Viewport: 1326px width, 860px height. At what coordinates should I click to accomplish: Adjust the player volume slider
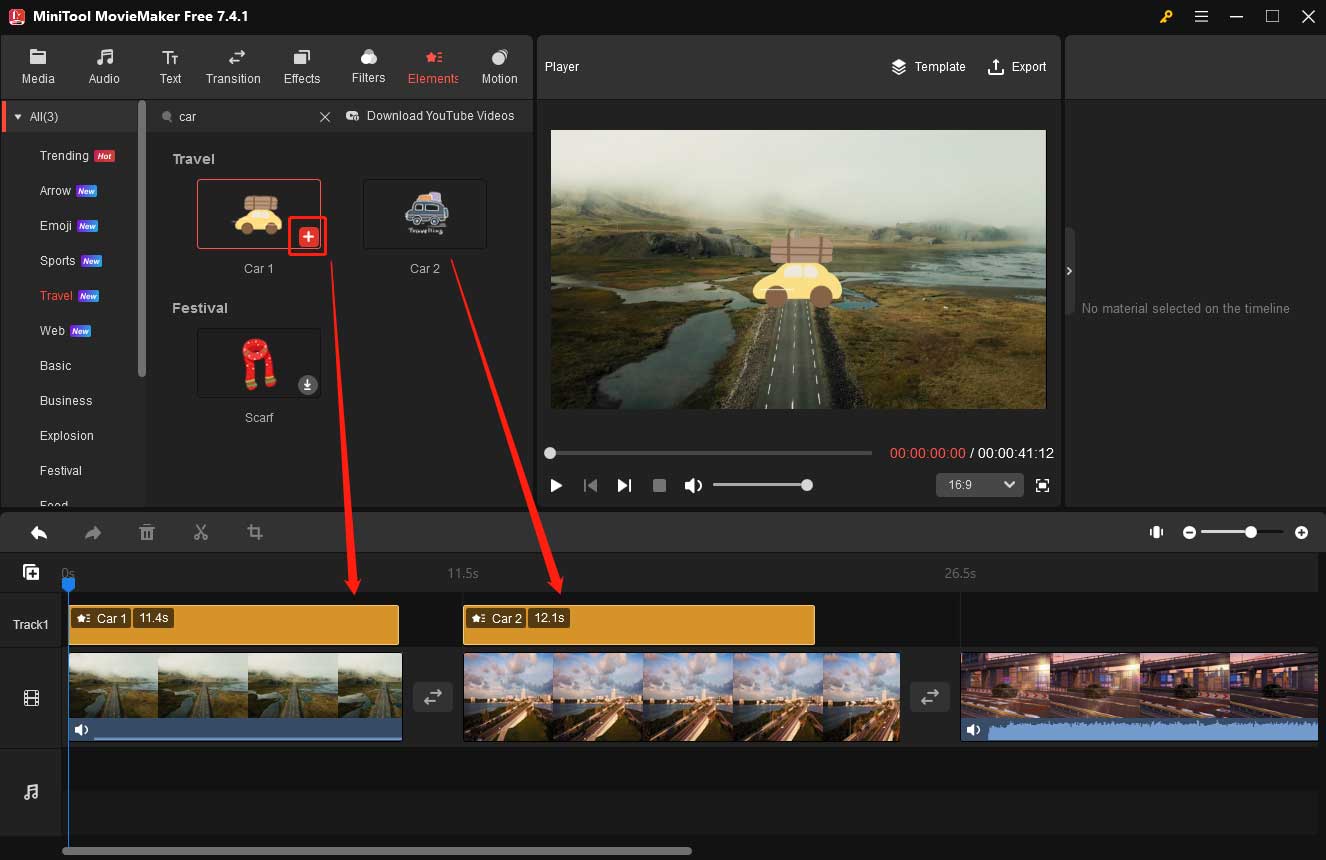(762, 485)
